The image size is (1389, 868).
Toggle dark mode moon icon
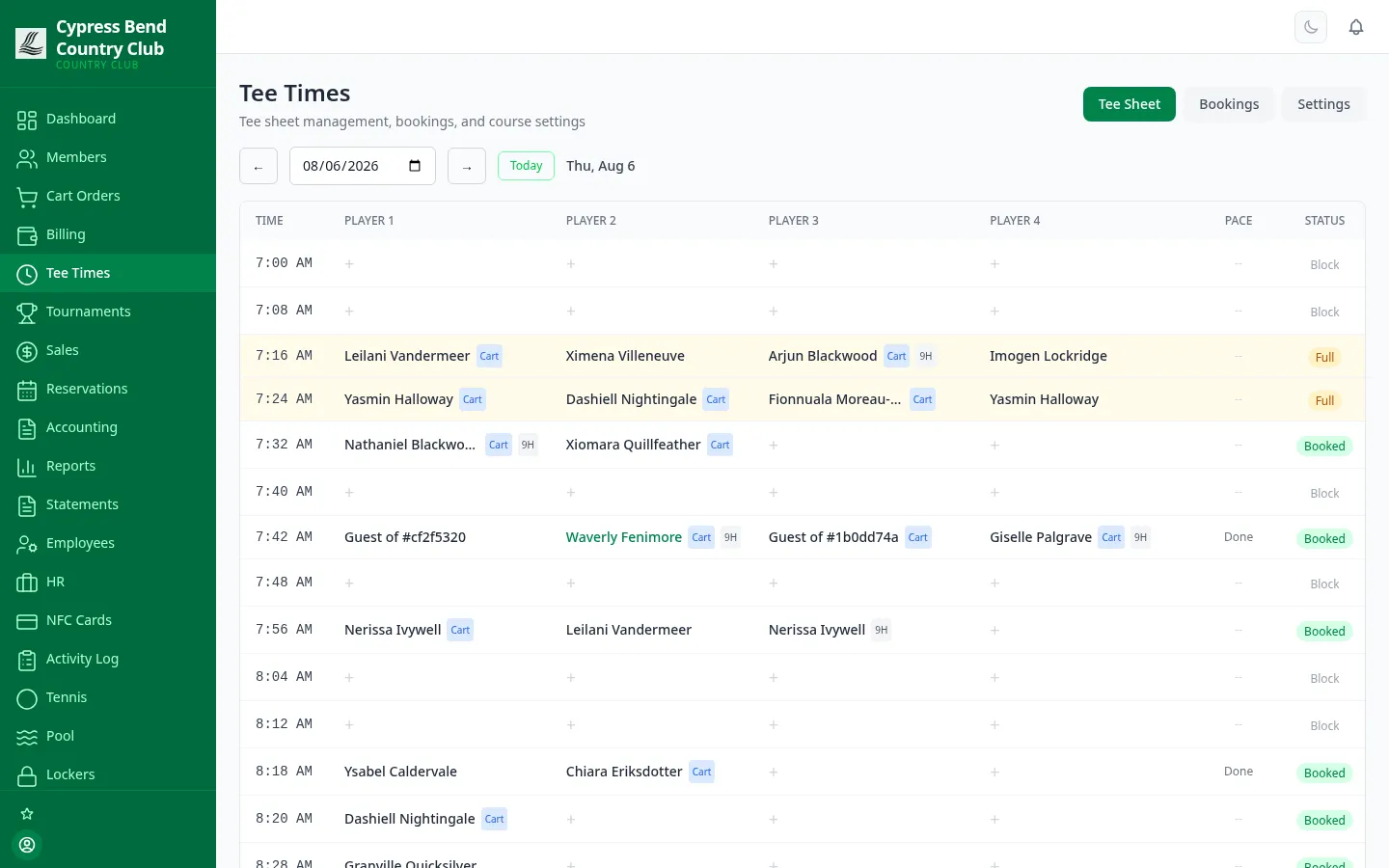1311,27
